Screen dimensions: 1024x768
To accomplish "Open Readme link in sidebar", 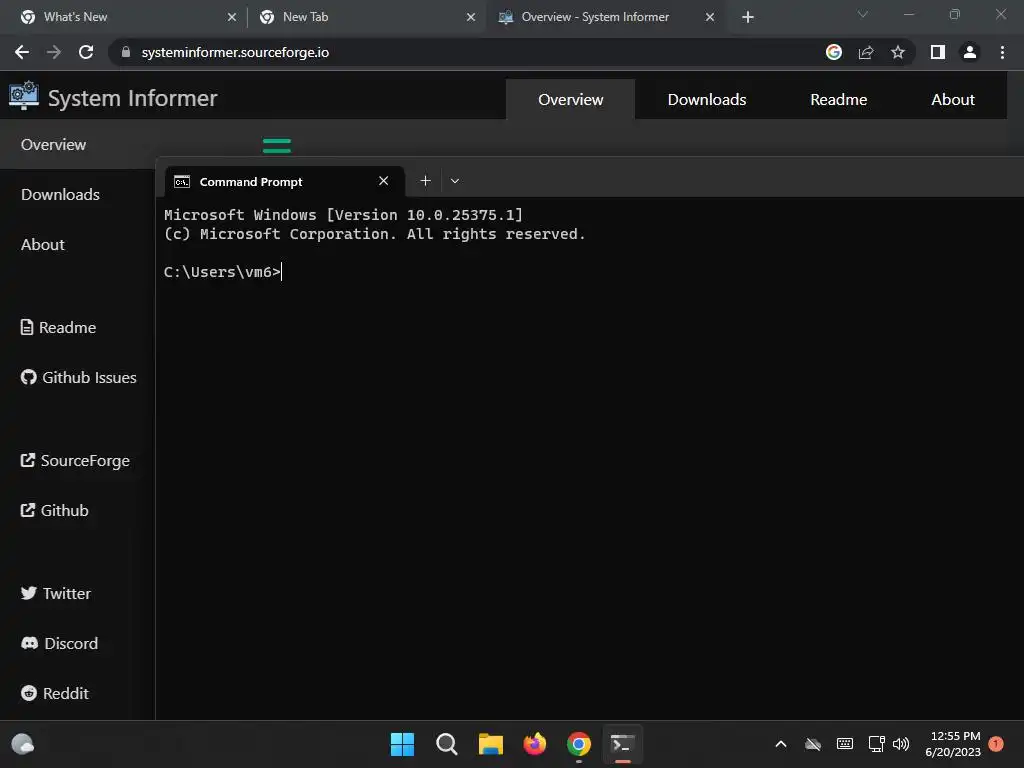I will click(58, 327).
